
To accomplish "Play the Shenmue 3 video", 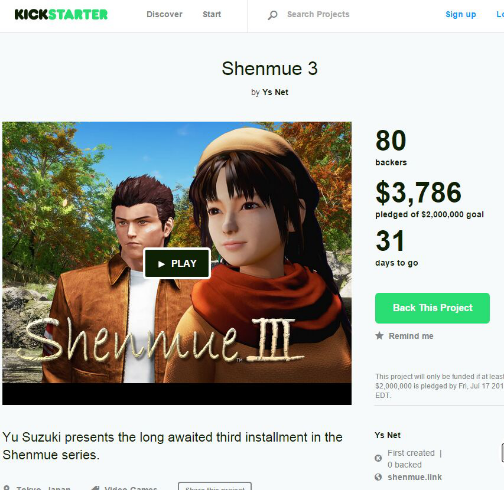I will pyautogui.click(x=177, y=263).
